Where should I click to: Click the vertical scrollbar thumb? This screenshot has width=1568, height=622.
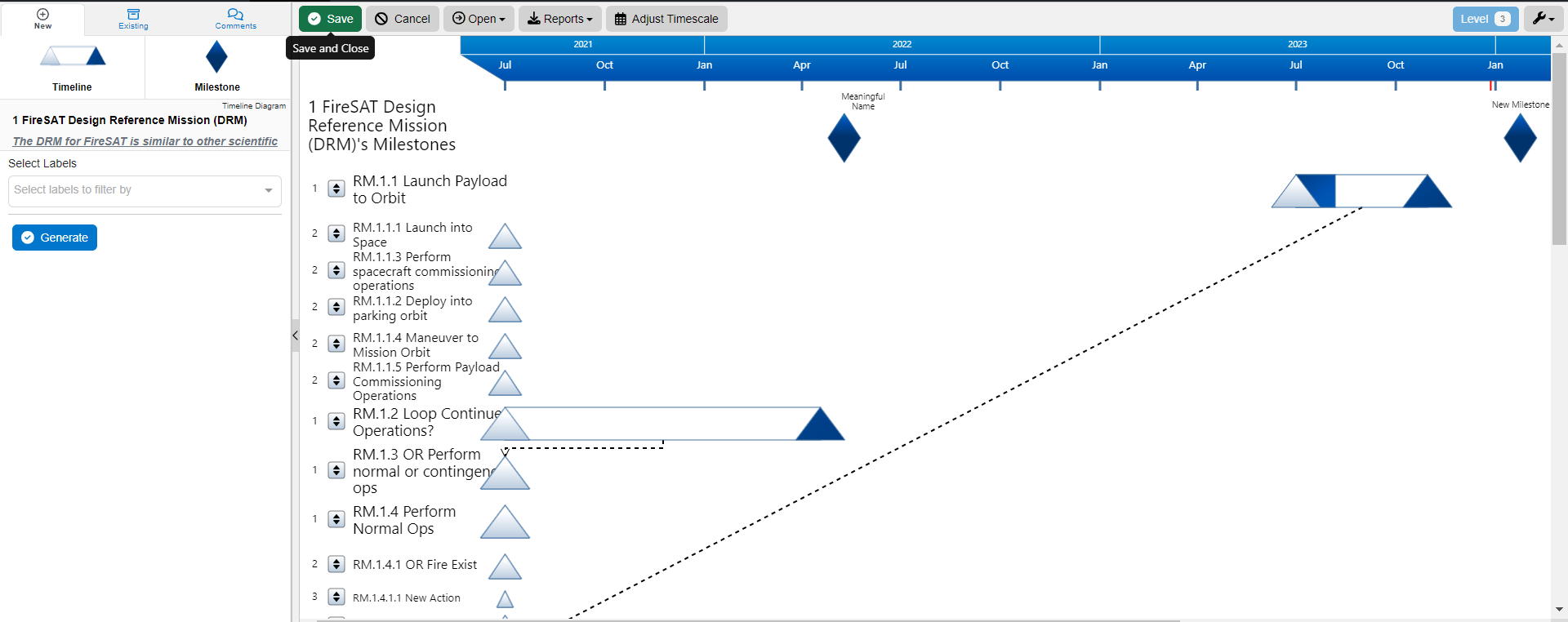click(x=1559, y=149)
